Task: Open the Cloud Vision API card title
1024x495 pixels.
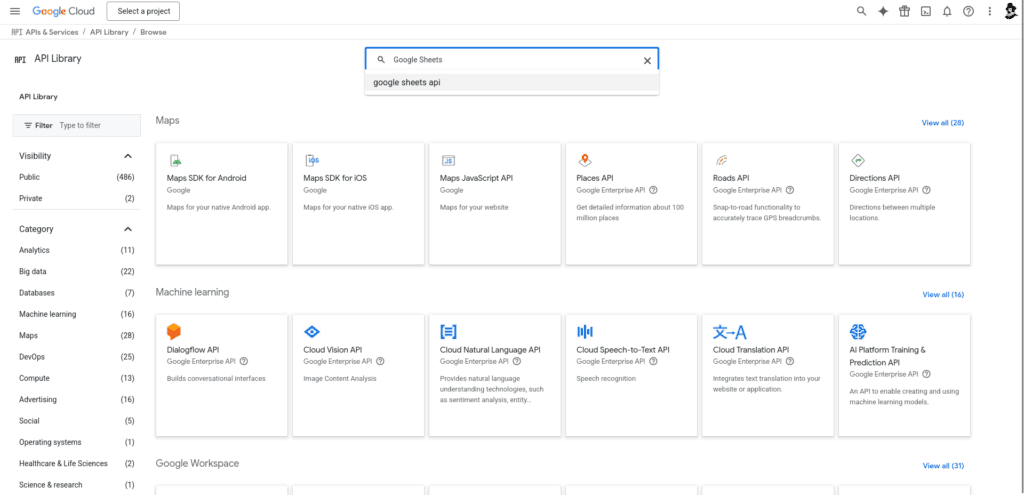Action: coord(332,350)
